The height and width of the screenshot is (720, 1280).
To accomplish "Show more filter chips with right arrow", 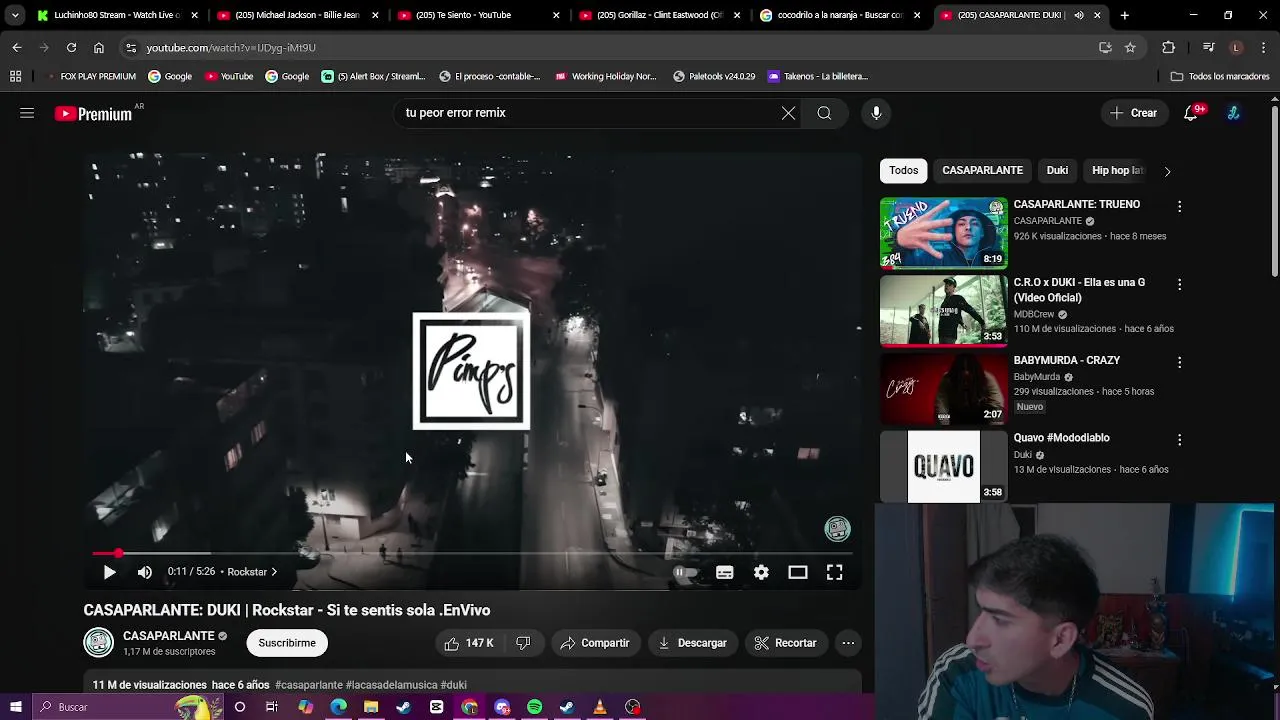I will [1167, 171].
